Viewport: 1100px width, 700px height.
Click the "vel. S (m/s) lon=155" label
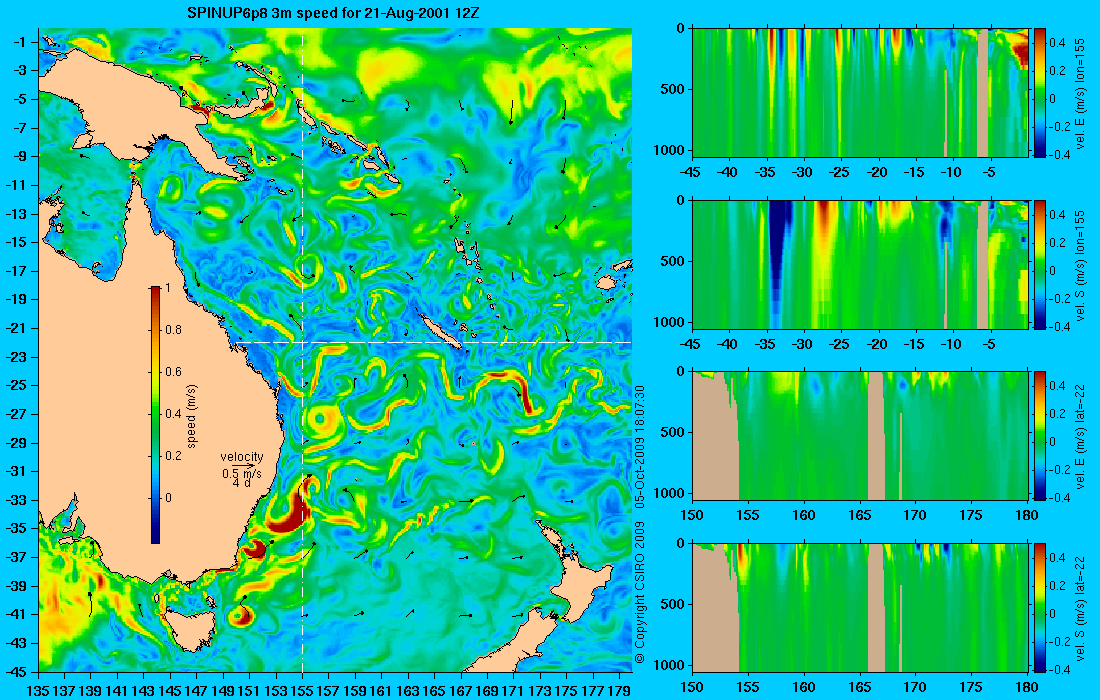(x=1080, y=267)
